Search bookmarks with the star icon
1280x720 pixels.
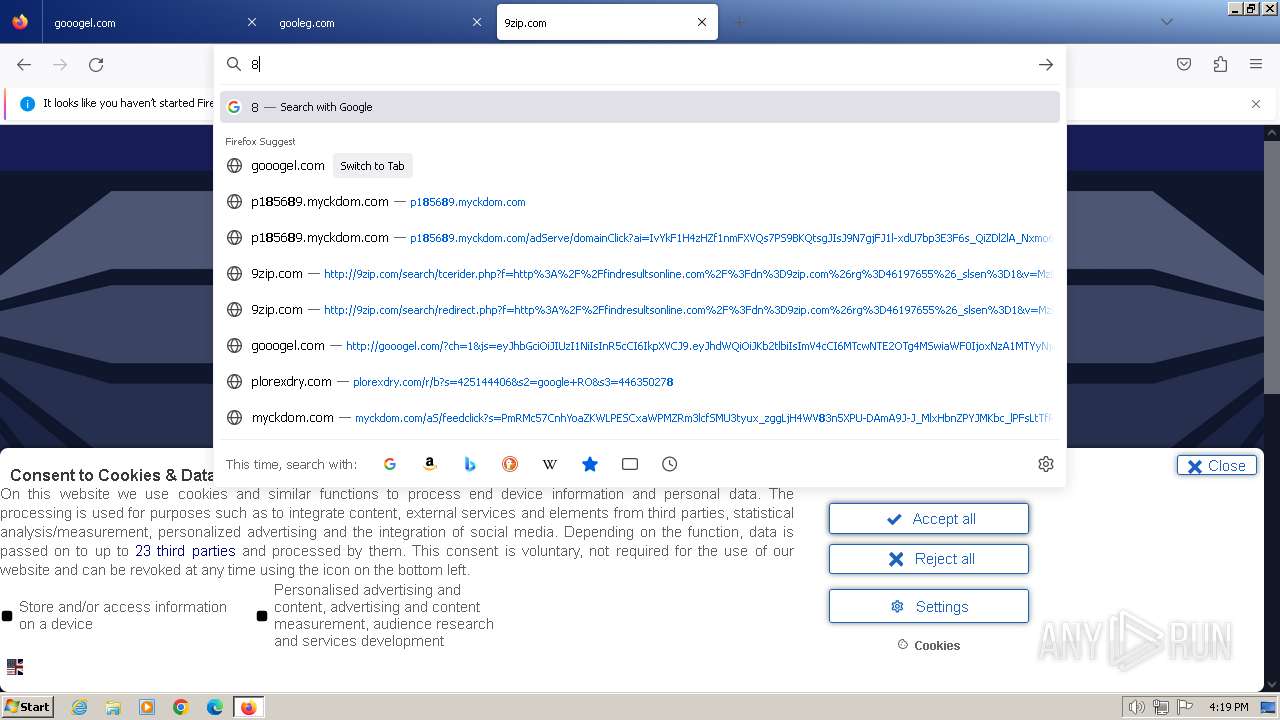pos(590,464)
